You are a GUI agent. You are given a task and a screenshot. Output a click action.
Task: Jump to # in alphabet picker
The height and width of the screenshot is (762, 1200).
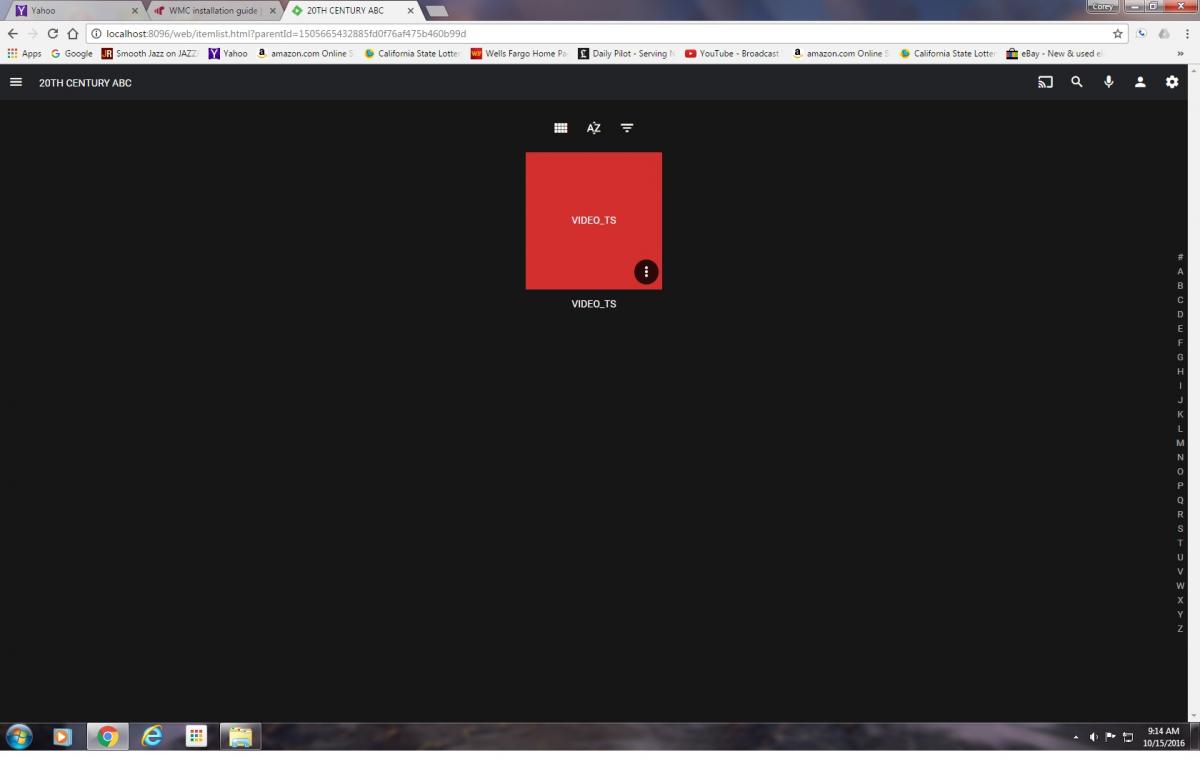click(x=1180, y=257)
